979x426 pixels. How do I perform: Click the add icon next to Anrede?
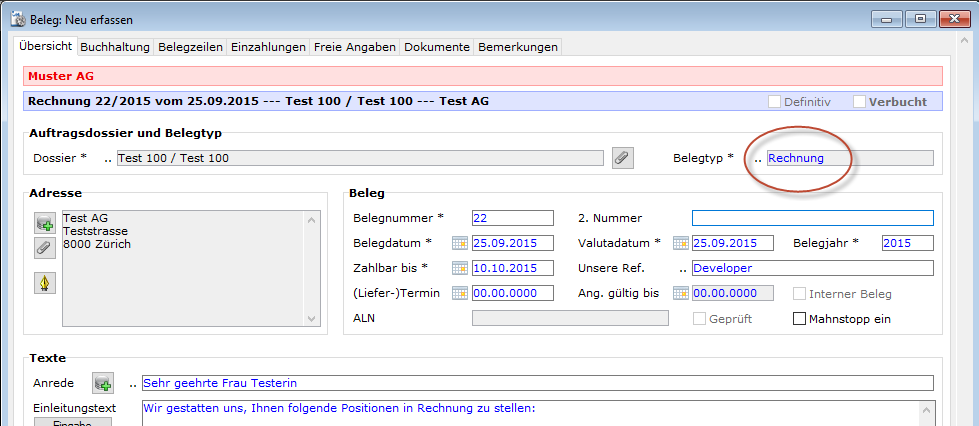103,383
